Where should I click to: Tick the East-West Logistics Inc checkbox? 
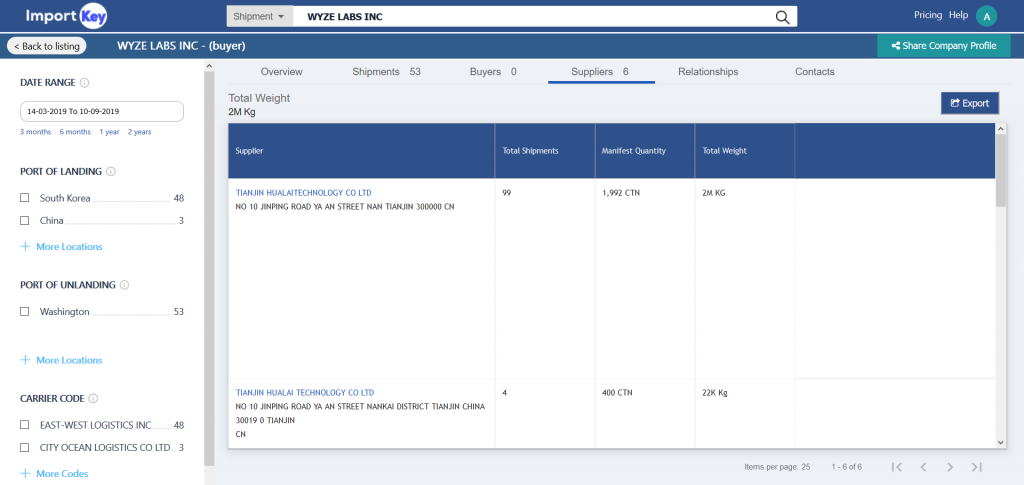[x=25, y=425]
